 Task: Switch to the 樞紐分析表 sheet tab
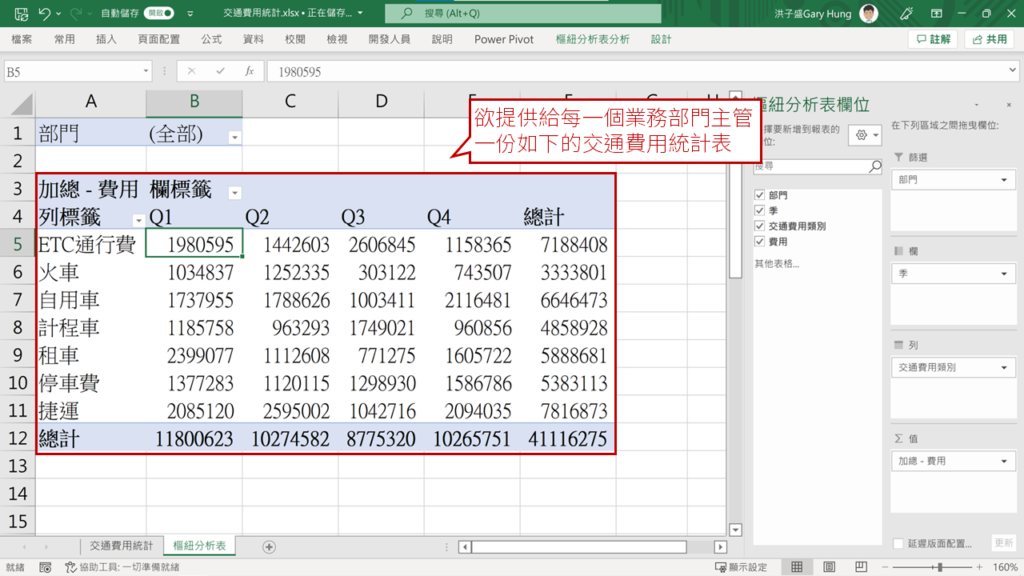tap(199, 545)
